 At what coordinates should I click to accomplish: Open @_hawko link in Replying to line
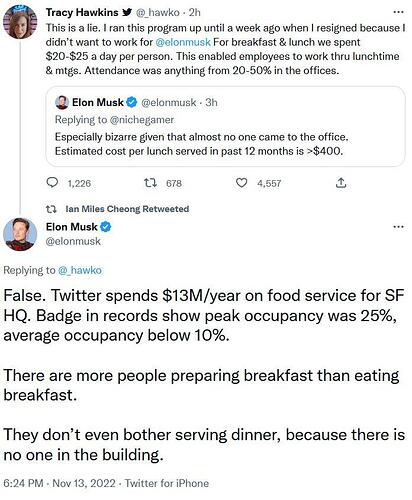(x=80, y=270)
